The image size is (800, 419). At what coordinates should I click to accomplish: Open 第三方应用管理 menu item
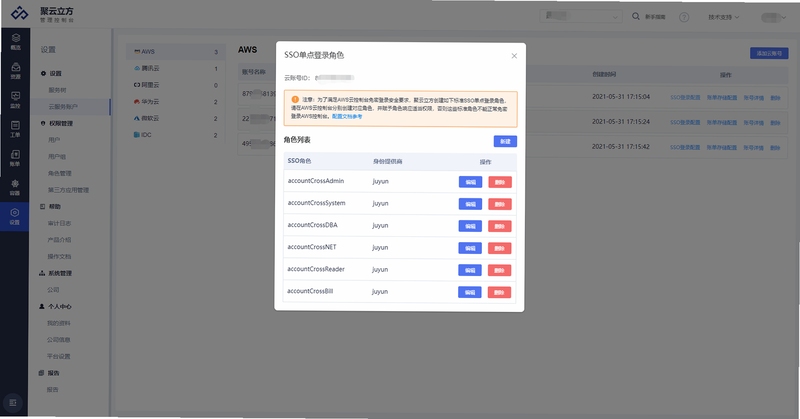tap(68, 190)
